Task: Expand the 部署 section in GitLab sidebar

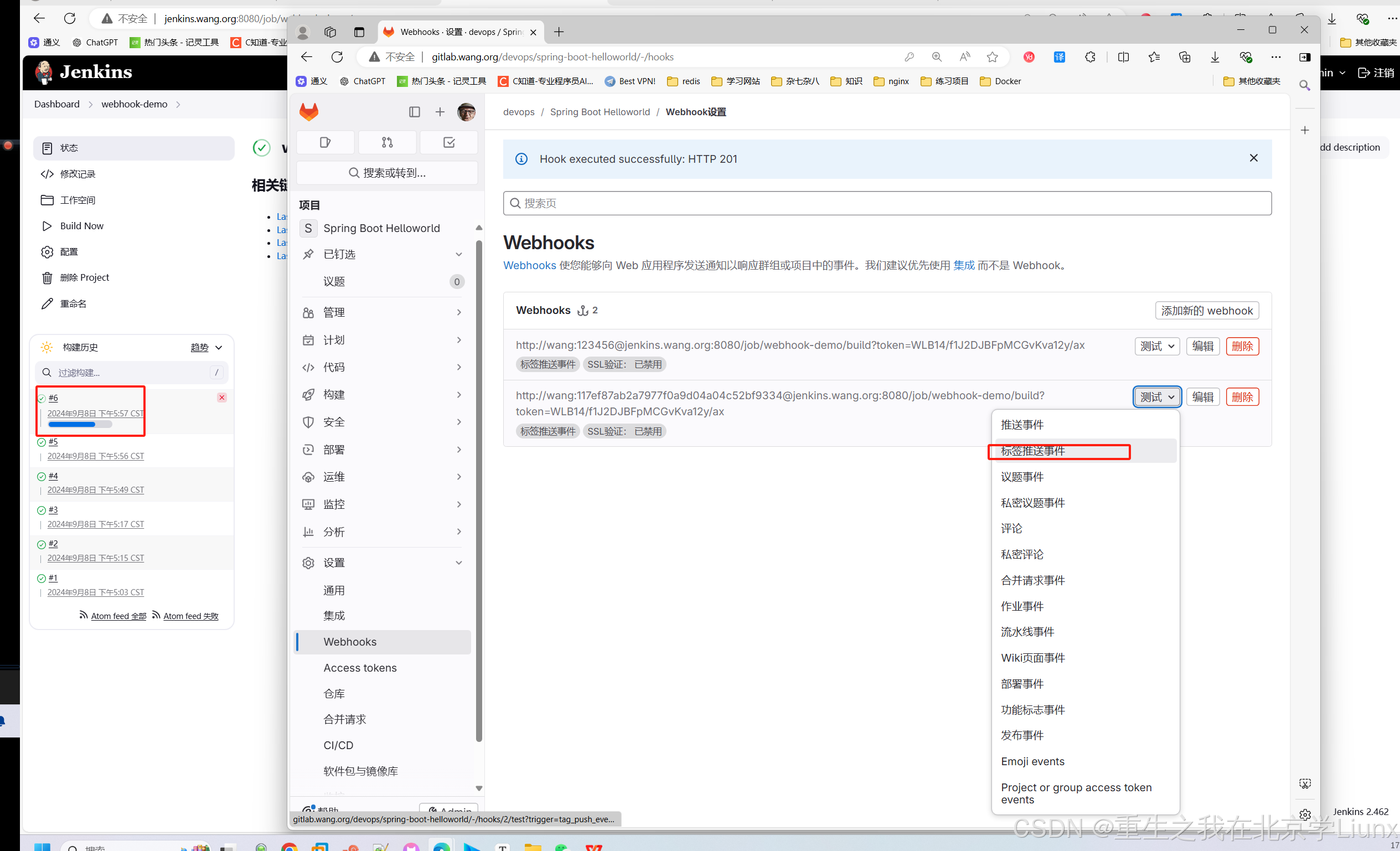Action: (x=383, y=450)
